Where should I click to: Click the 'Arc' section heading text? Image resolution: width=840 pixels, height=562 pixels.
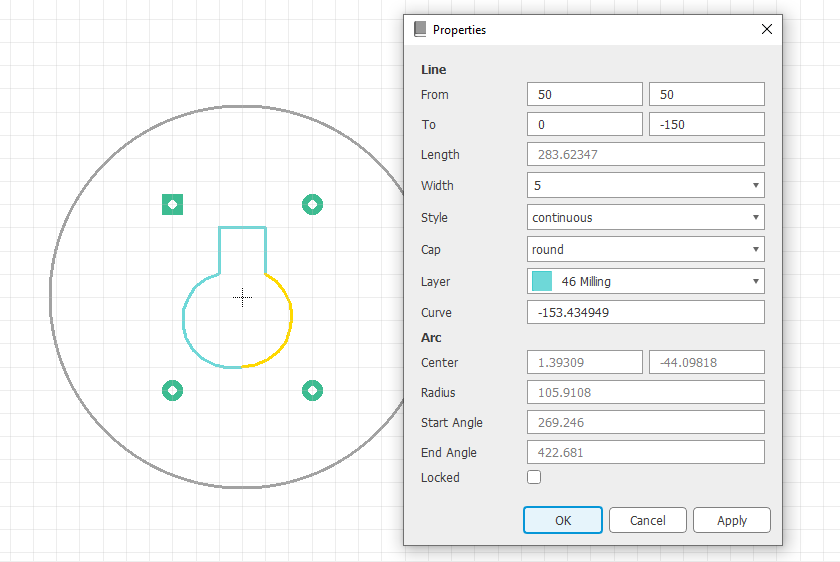(x=431, y=338)
